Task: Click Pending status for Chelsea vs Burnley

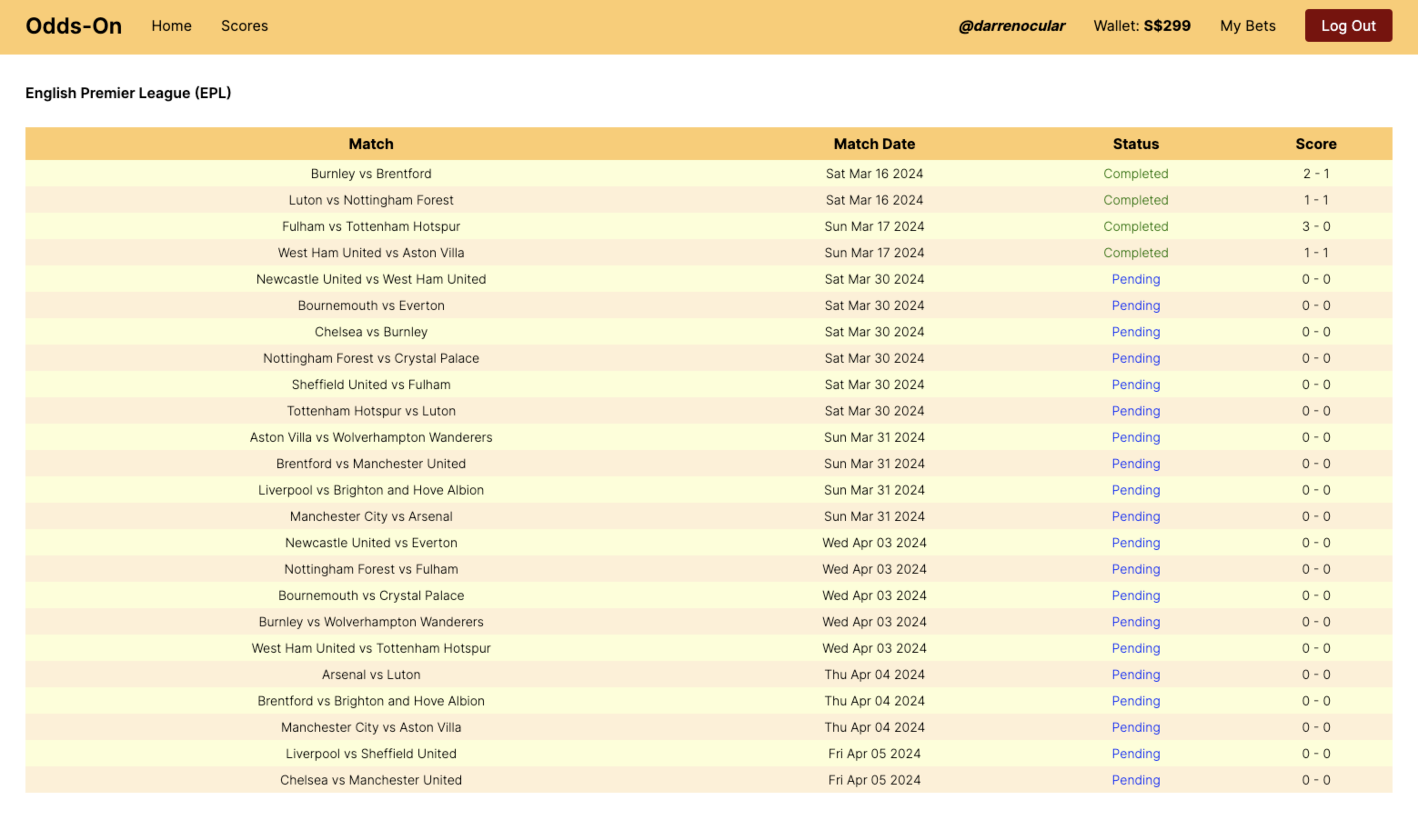Action: point(1136,332)
